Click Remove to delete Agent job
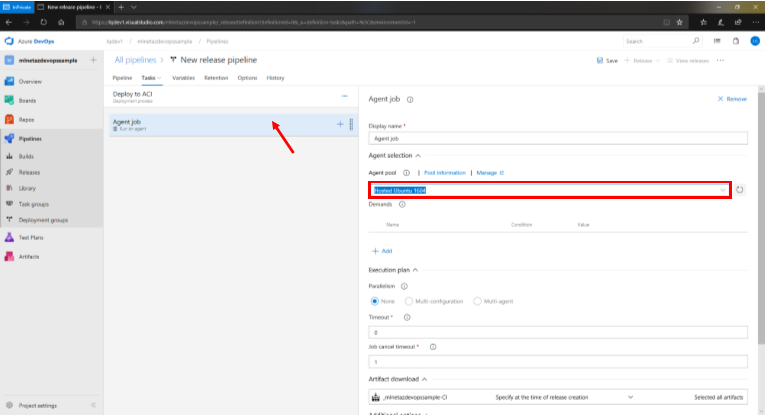 click(x=732, y=100)
